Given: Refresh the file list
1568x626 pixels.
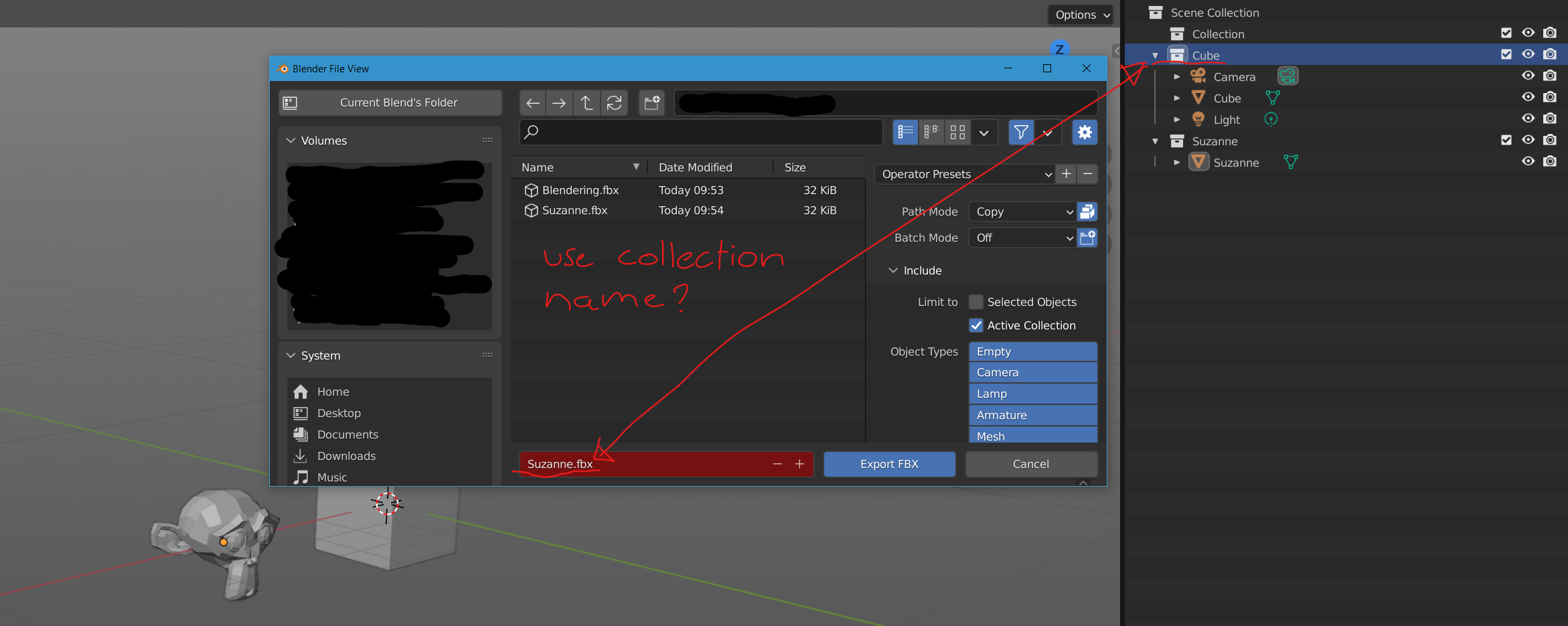Looking at the screenshot, I should [x=614, y=103].
